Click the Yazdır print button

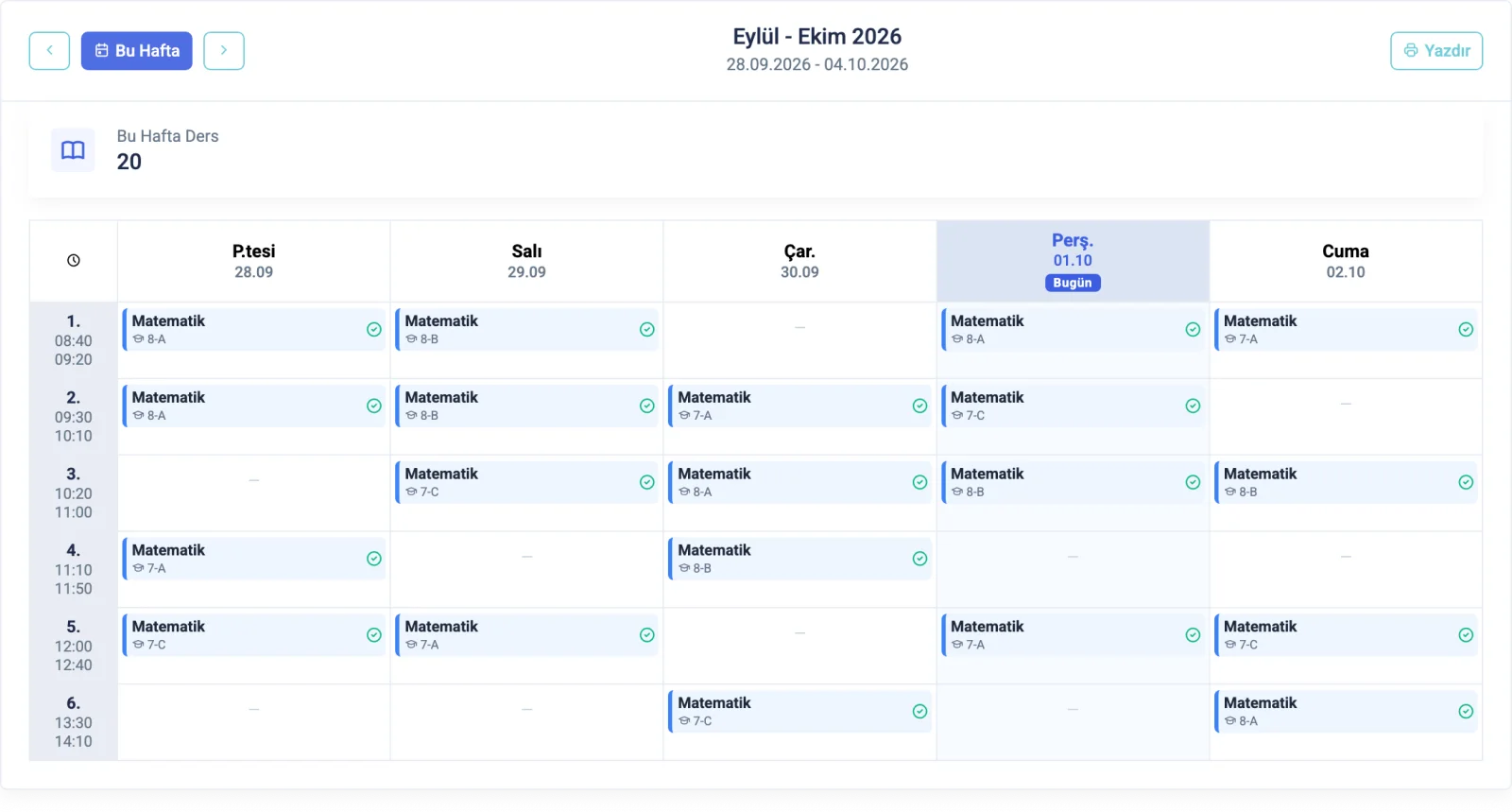pos(1436,51)
